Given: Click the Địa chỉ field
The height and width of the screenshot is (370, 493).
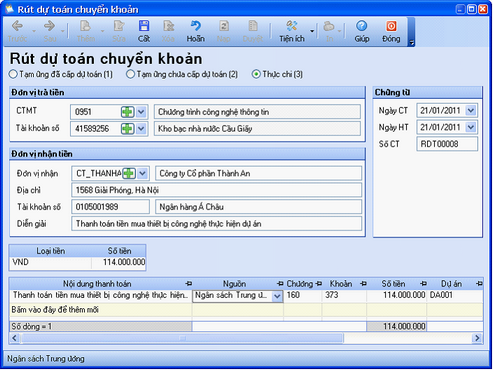Looking at the screenshot, I should 217,190.
